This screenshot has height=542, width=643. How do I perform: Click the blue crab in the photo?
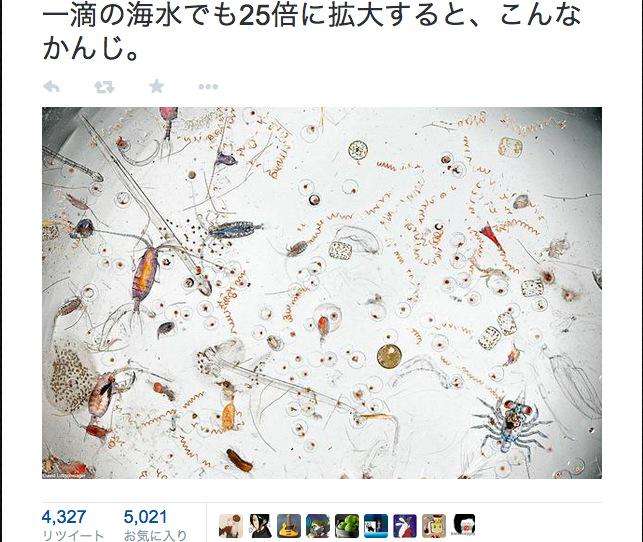511,422
